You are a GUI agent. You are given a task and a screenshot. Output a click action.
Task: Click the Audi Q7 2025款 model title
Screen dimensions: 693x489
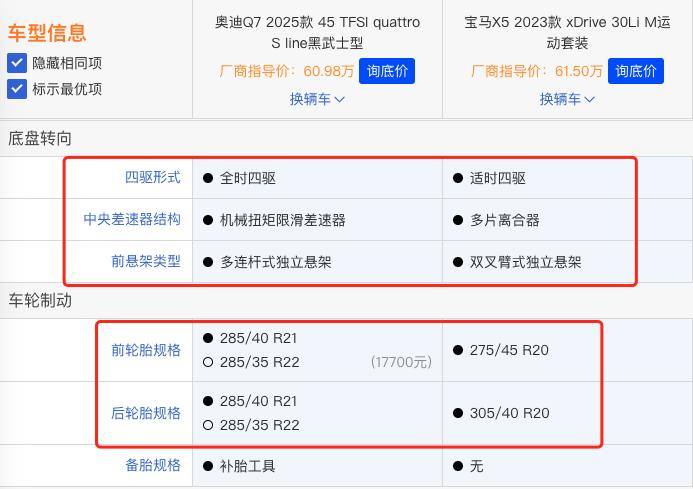[x=317, y=32]
